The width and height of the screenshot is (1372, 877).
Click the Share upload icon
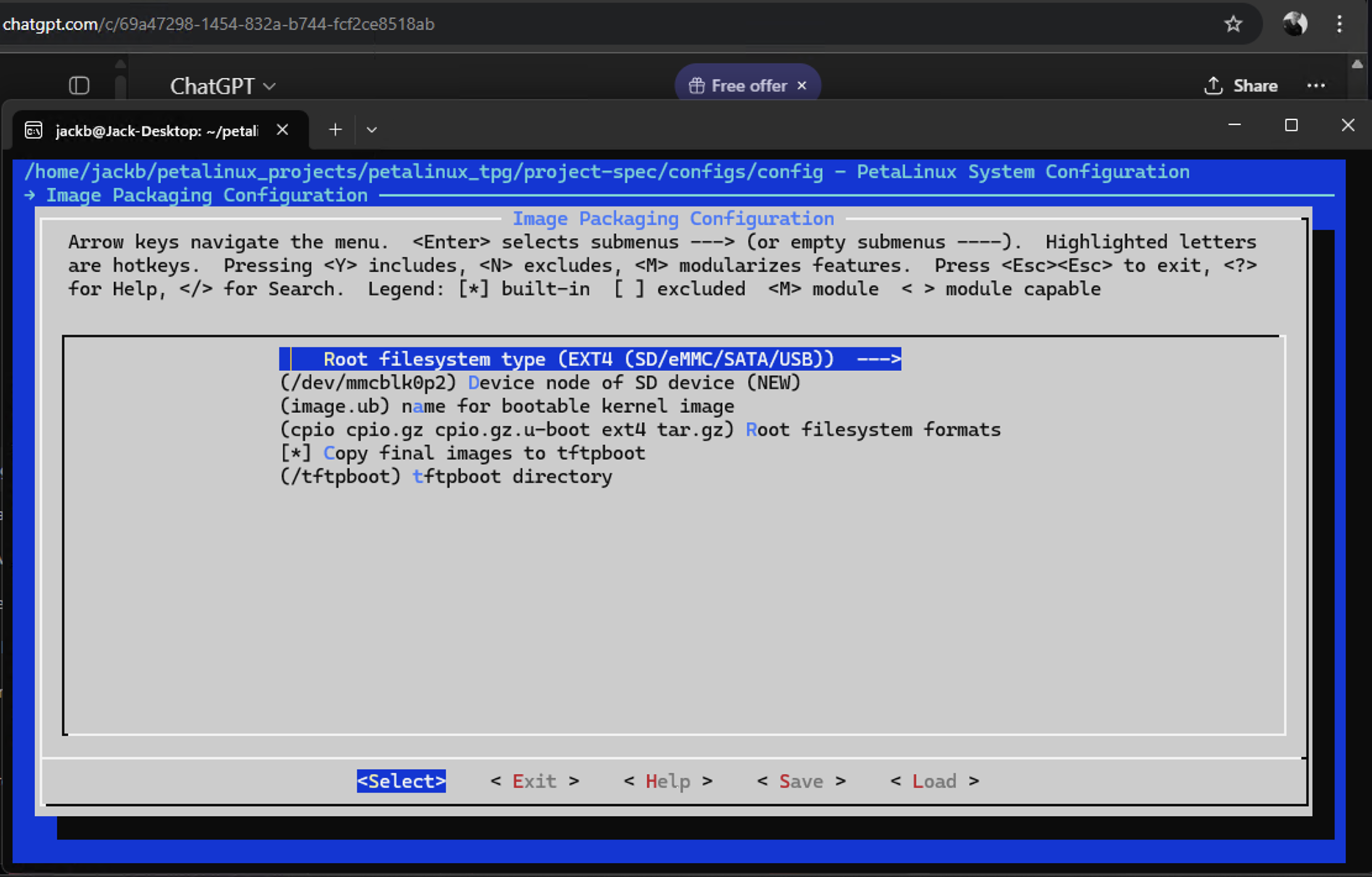[x=1213, y=85]
